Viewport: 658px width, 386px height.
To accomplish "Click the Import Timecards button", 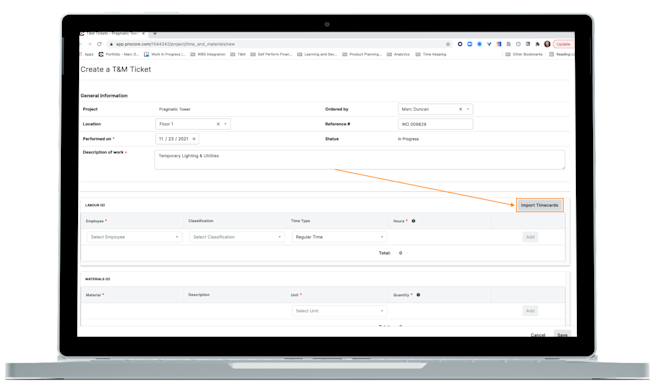I will [539, 205].
